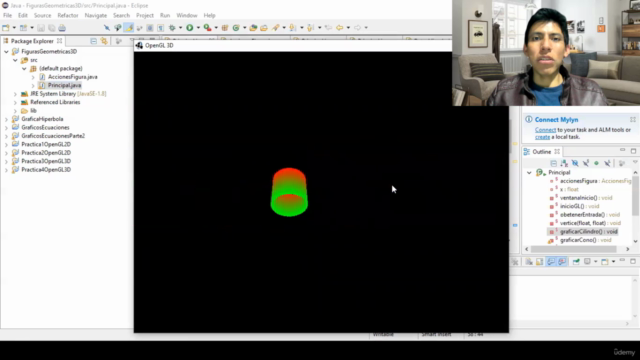Collapse the src folder node

point(15,60)
